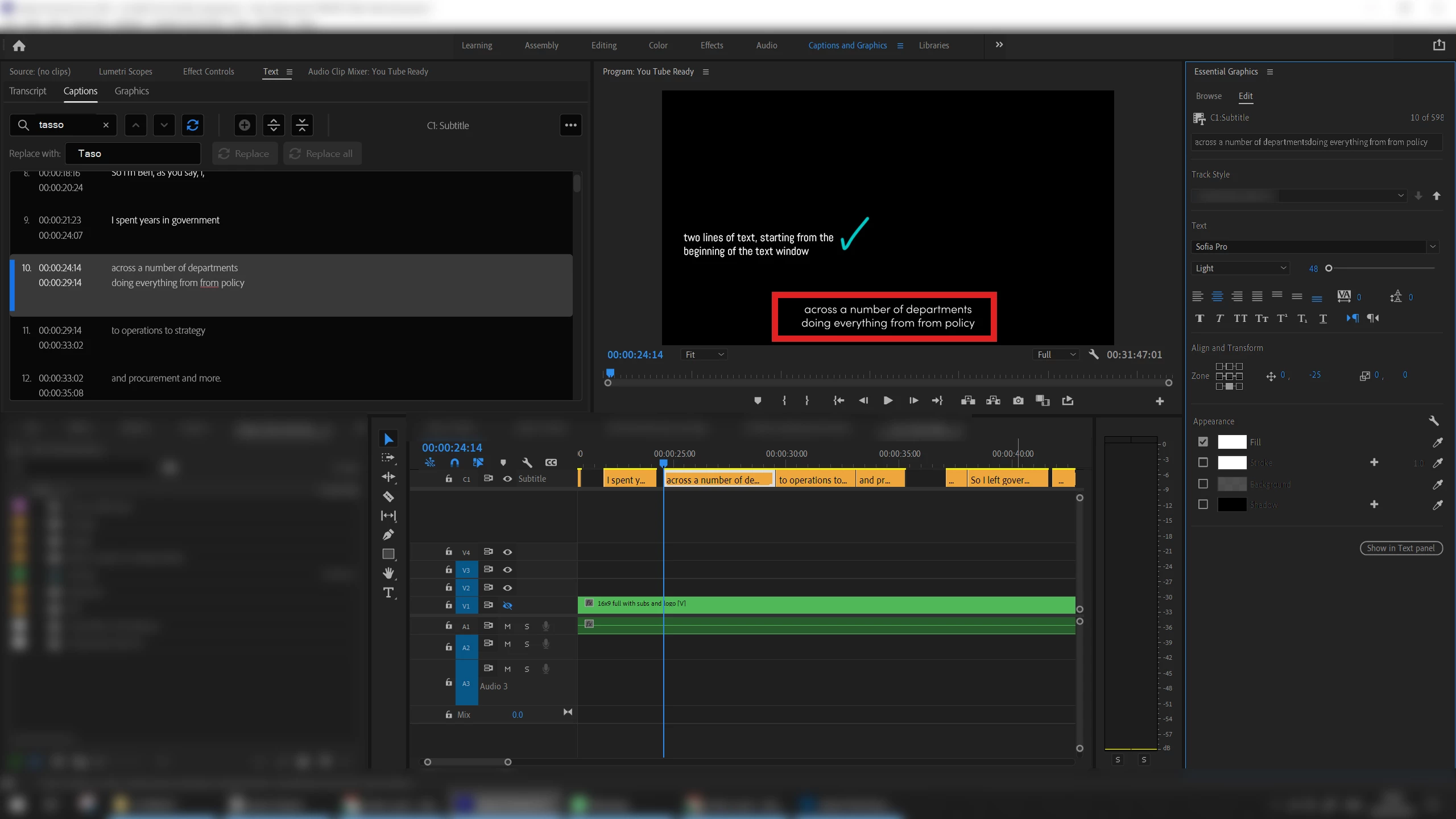The height and width of the screenshot is (819, 1456).
Task: Select the Type tool
Action: 388,593
